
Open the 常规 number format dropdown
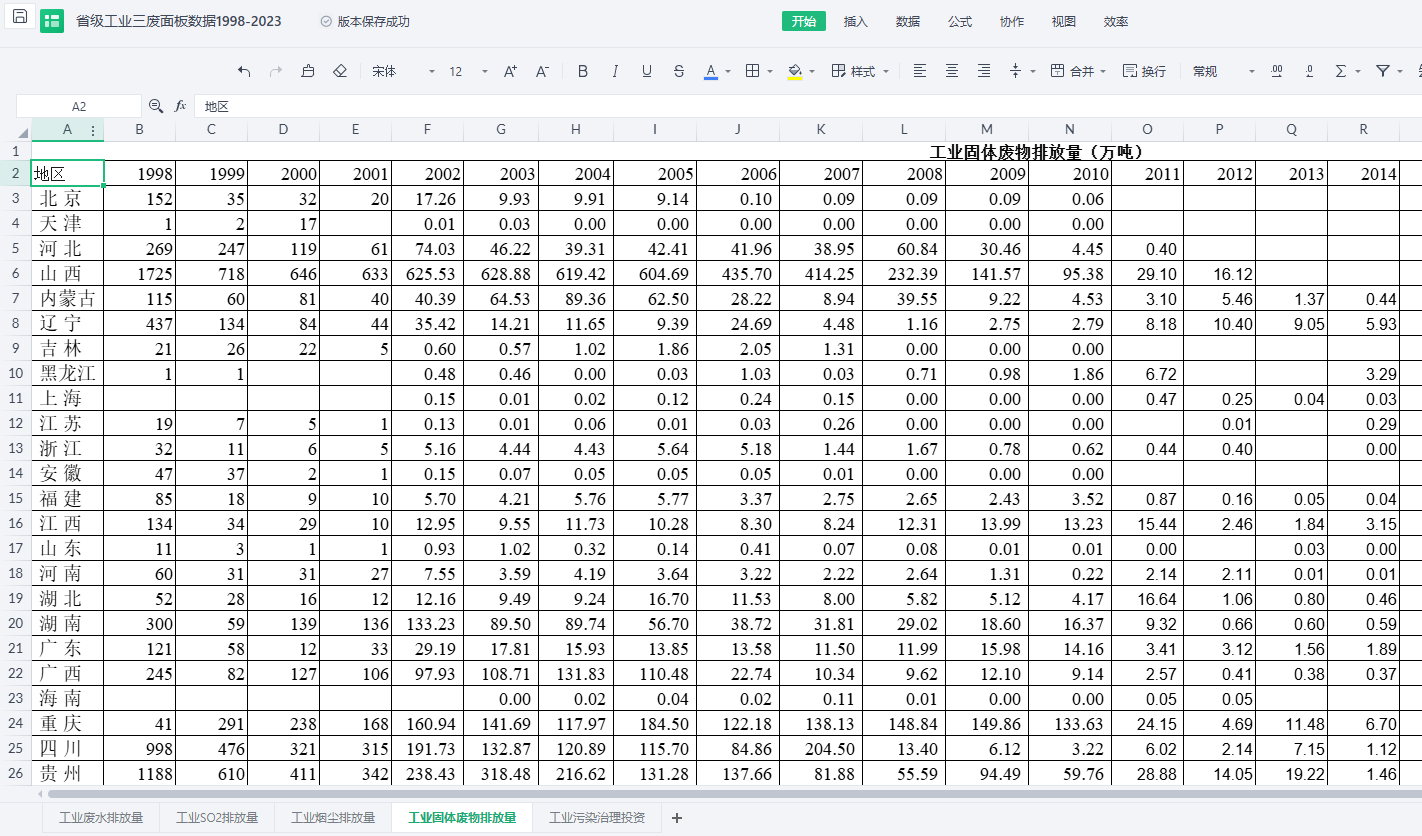point(1223,71)
